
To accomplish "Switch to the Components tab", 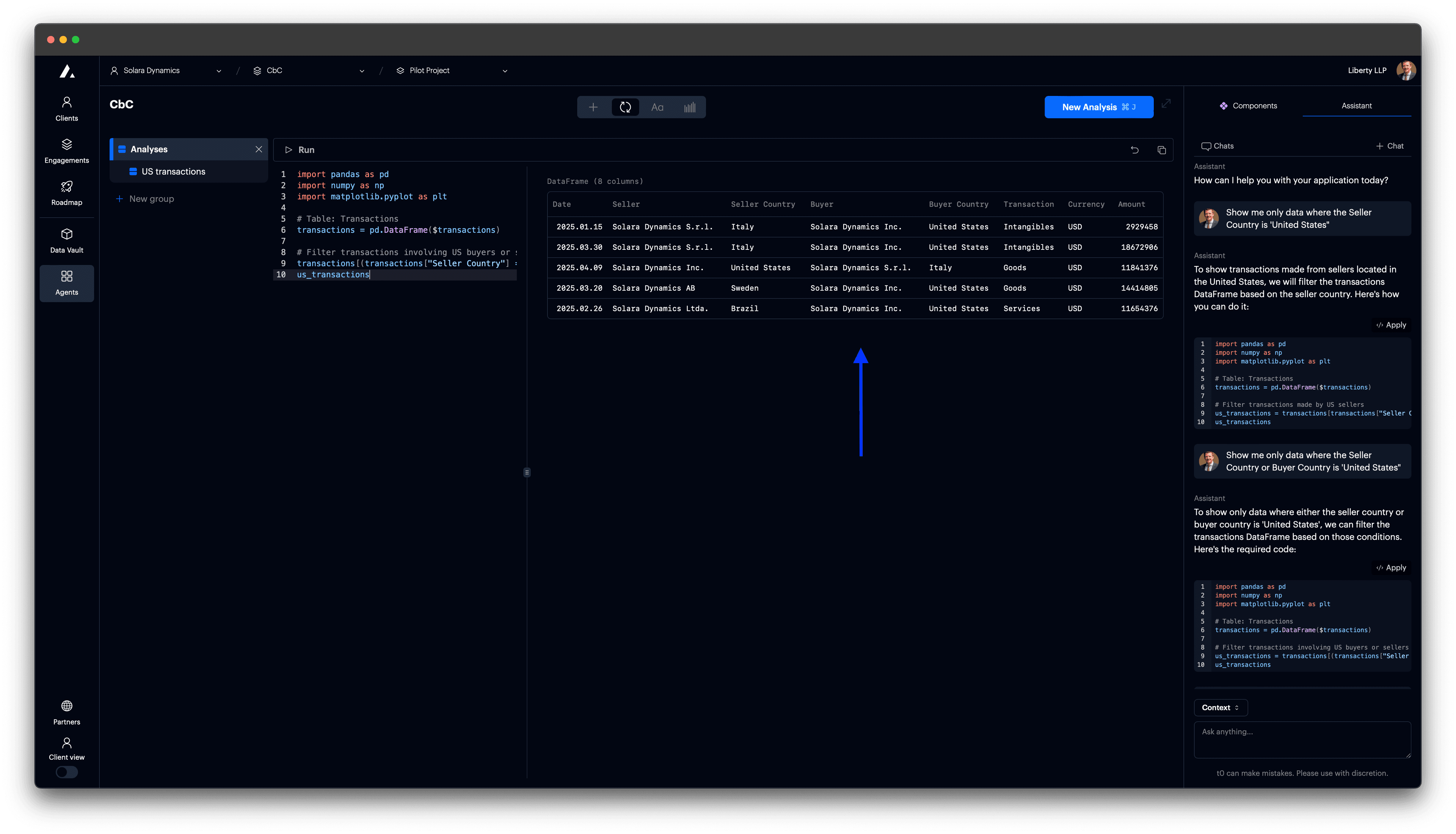I will pyautogui.click(x=1249, y=105).
